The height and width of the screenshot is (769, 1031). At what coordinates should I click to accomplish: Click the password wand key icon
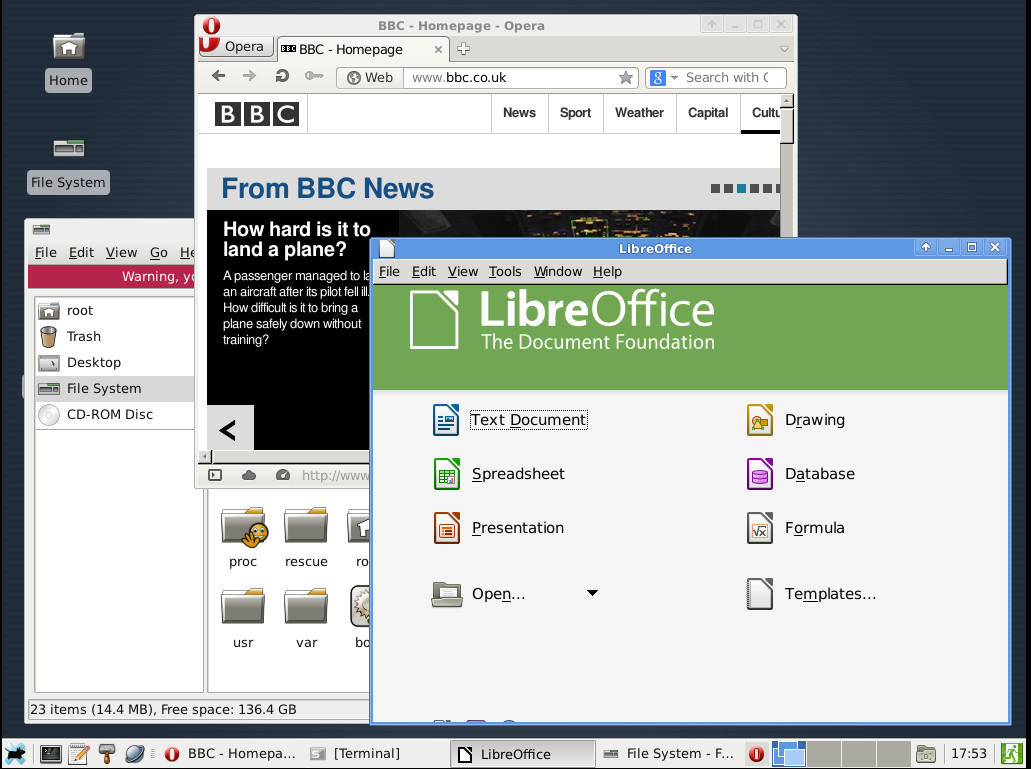click(x=314, y=76)
